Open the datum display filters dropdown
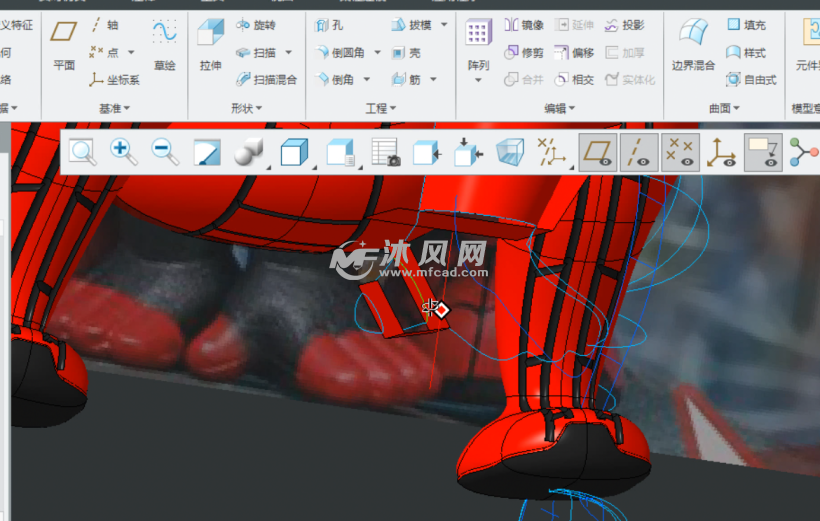Image resolution: width=820 pixels, height=521 pixels. (x=554, y=153)
